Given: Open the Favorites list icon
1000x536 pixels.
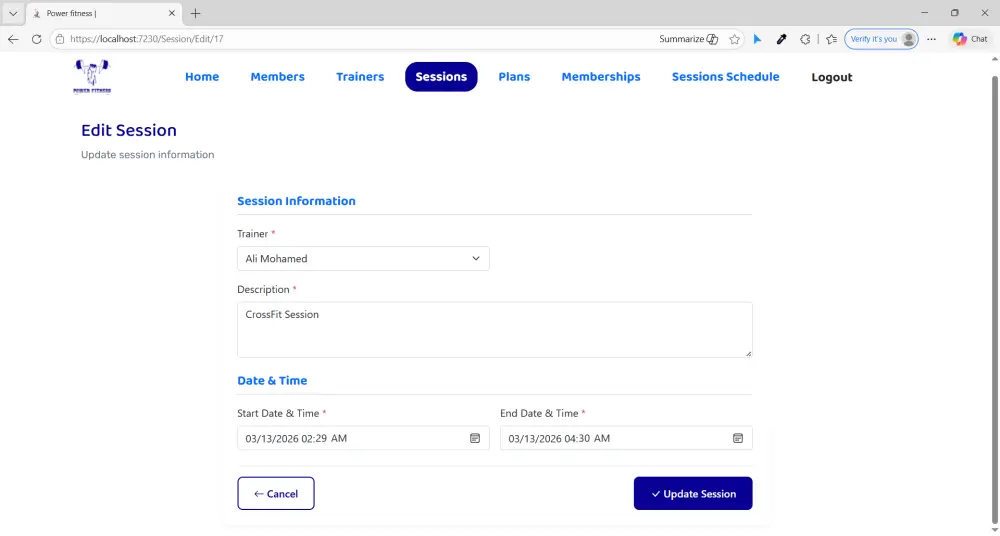Looking at the screenshot, I should tap(832, 39).
